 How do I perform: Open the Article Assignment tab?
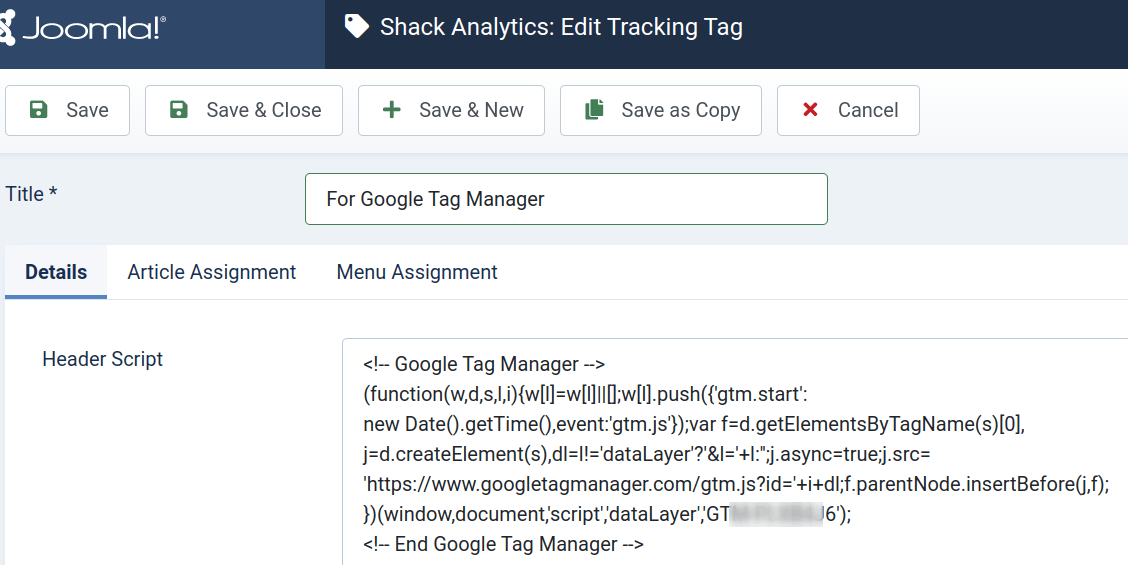212,272
